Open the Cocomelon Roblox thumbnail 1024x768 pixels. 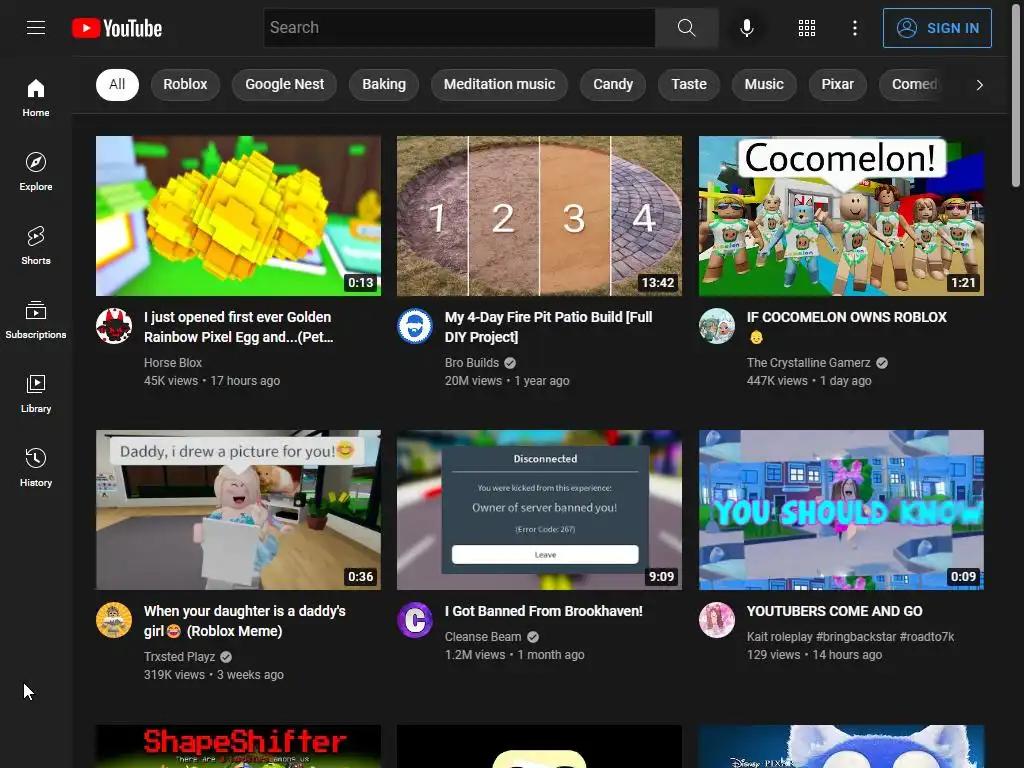pyautogui.click(x=841, y=216)
